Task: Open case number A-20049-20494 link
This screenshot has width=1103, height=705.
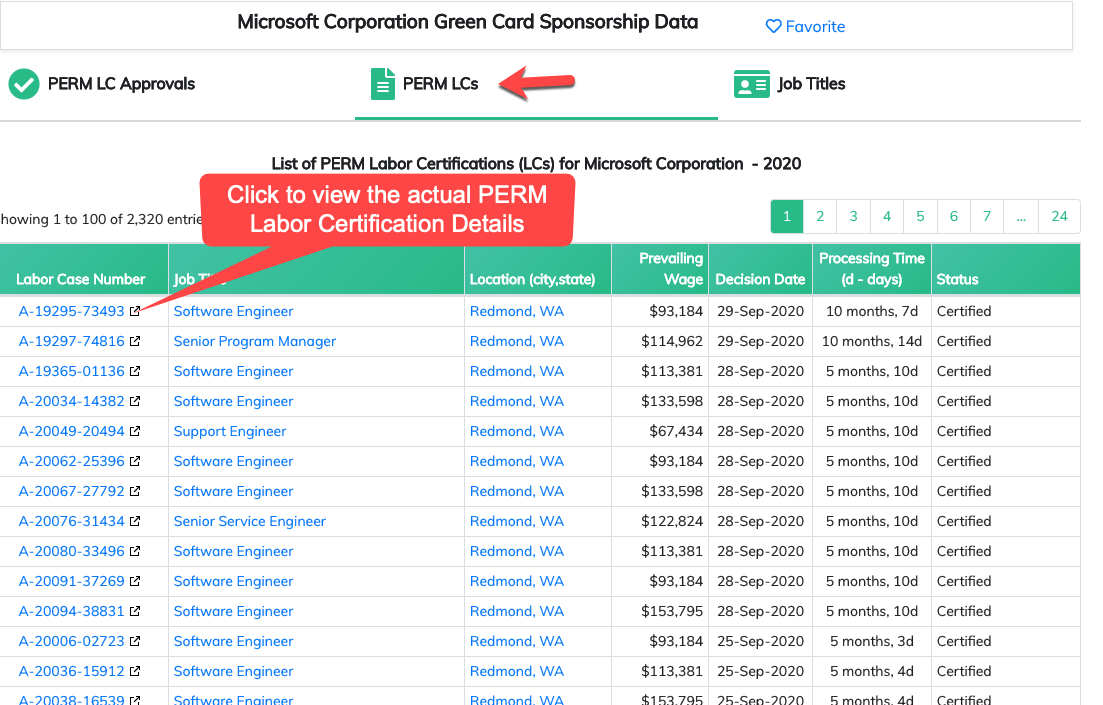Action: (71, 431)
